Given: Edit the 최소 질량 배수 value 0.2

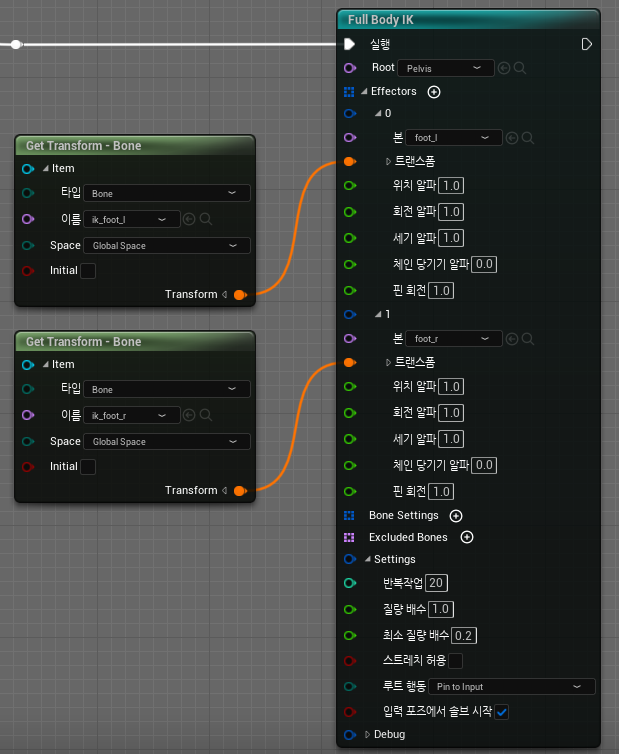Looking at the screenshot, I should click(x=464, y=636).
